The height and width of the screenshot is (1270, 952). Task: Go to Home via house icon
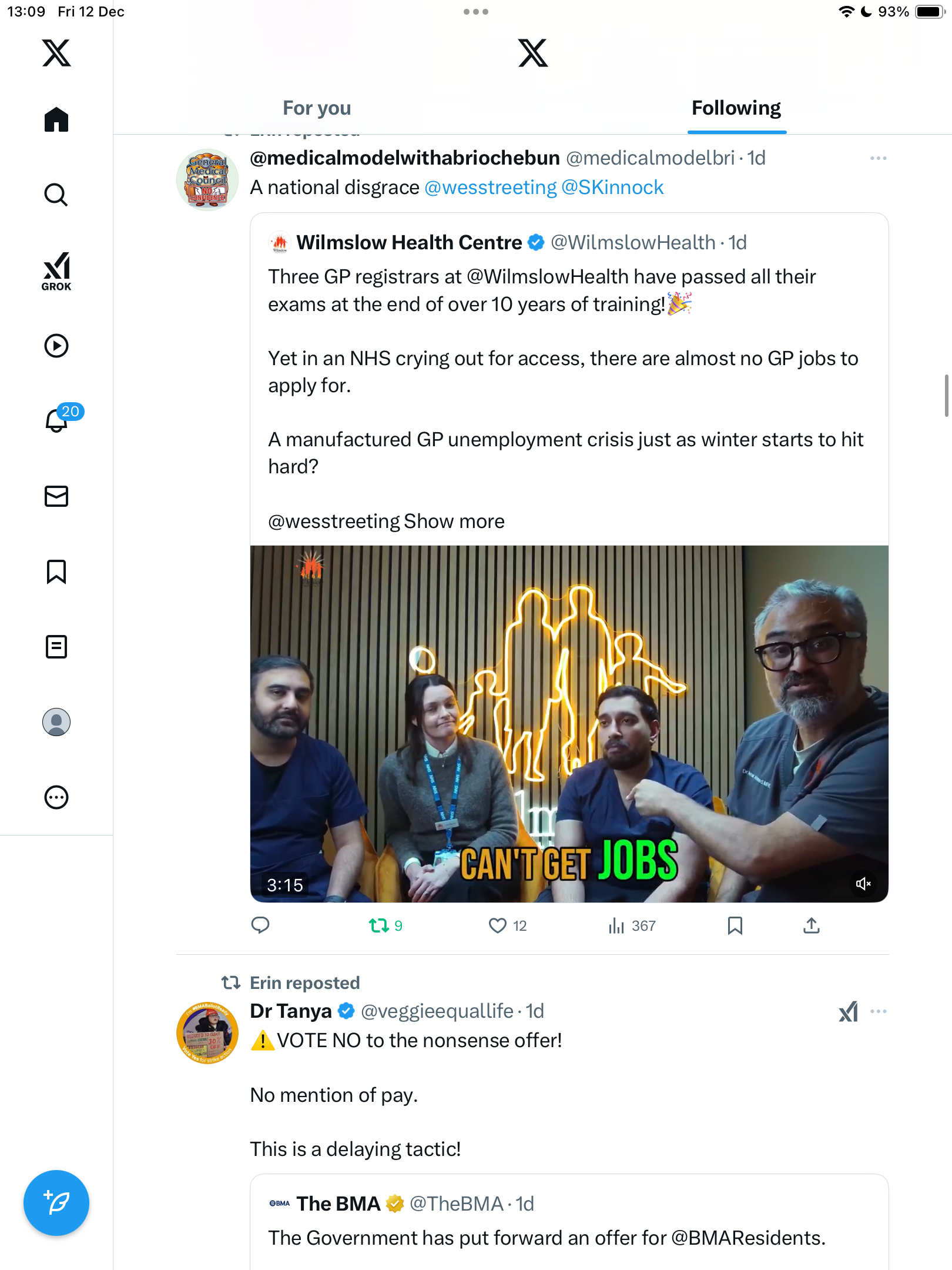tap(56, 120)
